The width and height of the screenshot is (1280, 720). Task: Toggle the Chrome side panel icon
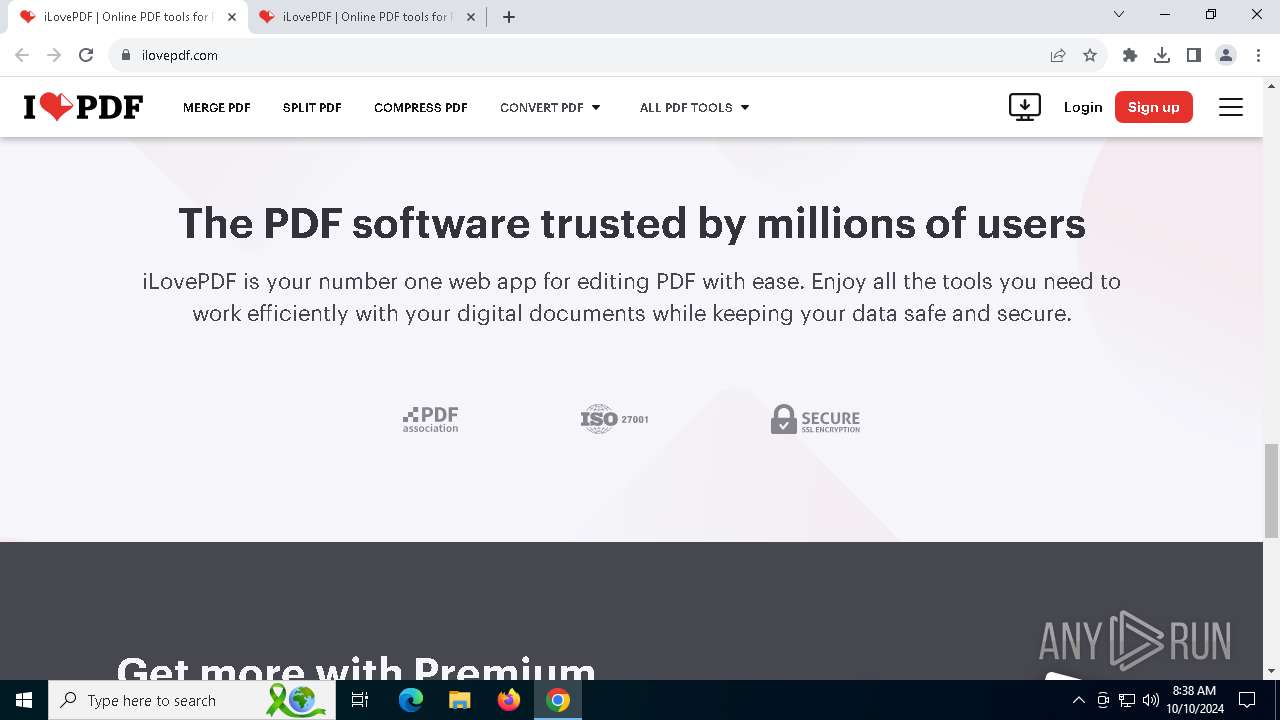(1194, 55)
